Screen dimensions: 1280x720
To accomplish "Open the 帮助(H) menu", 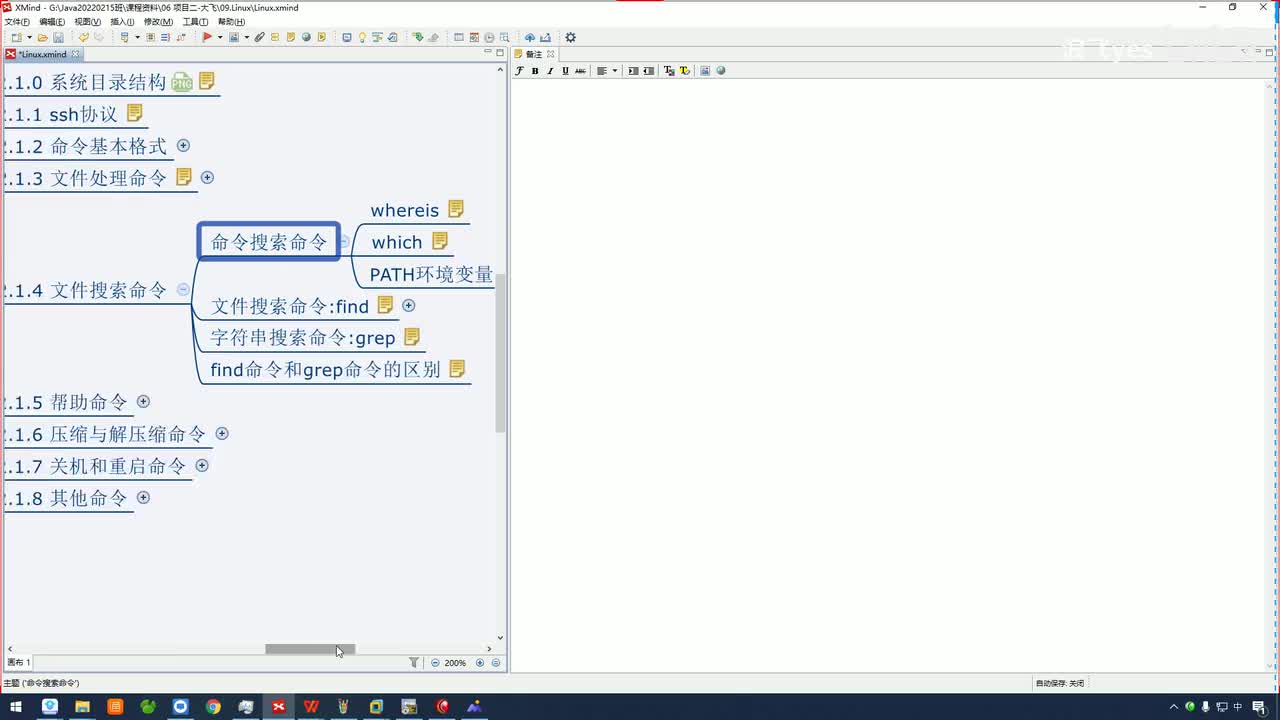I will point(231,21).
